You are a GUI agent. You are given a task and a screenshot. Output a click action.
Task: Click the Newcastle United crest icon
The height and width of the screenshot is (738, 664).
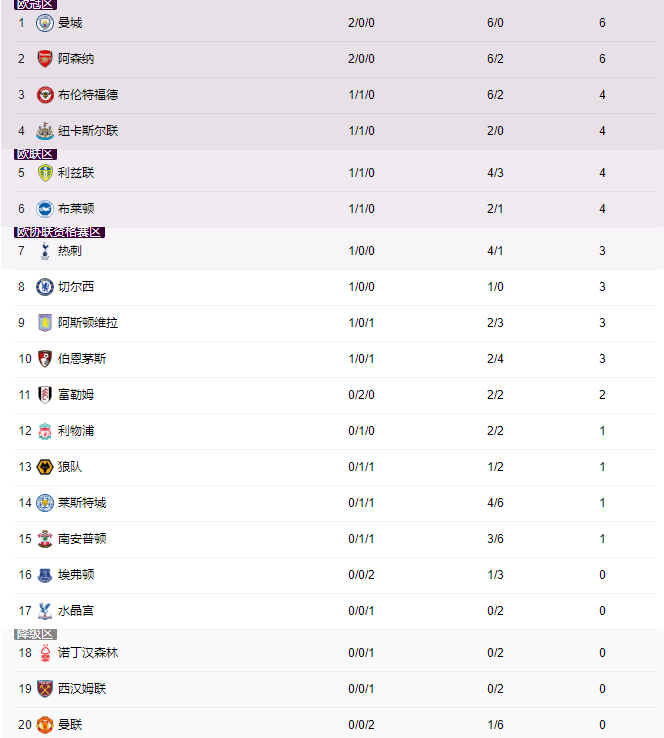[x=45, y=131]
